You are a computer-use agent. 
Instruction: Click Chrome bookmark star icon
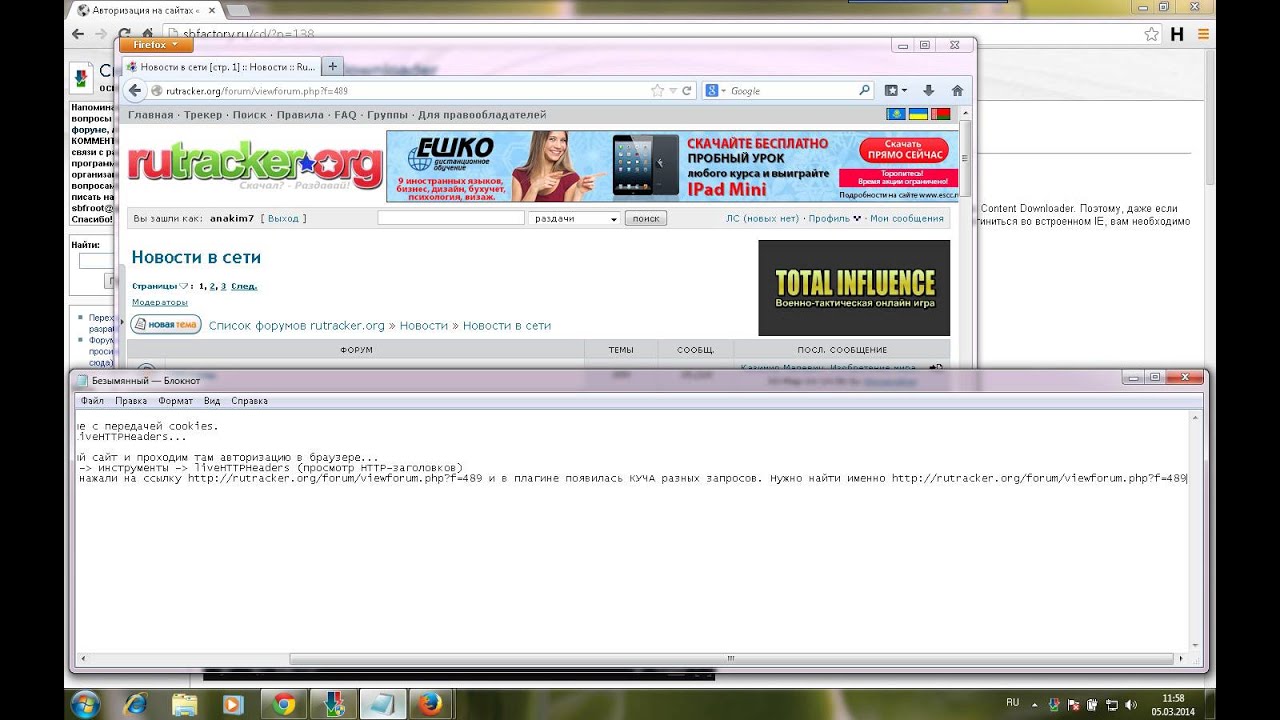1151,34
